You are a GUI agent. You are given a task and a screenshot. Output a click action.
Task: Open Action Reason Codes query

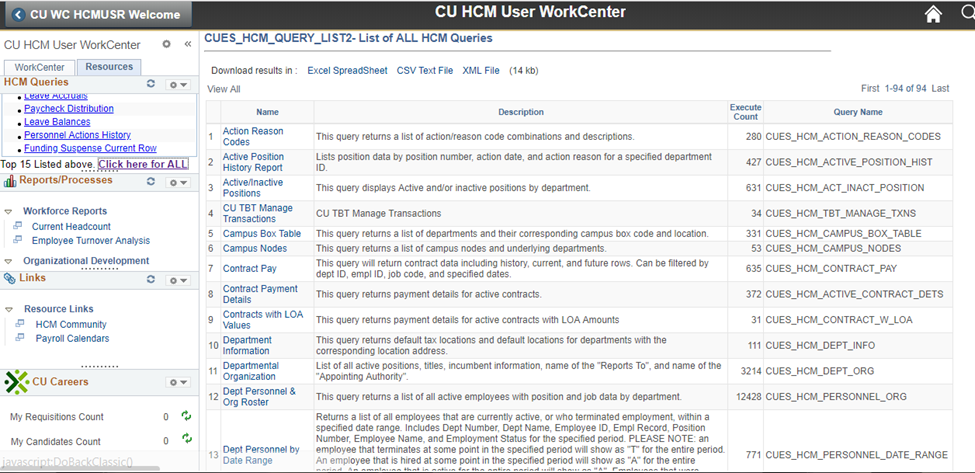(x=253, y=137)
